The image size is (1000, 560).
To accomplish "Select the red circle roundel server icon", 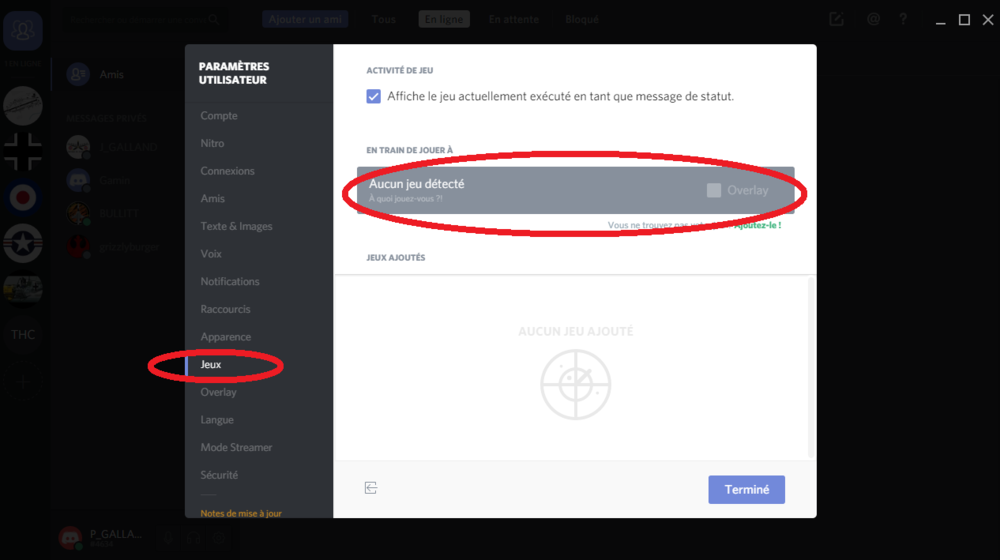I will (x=23, y=198).
